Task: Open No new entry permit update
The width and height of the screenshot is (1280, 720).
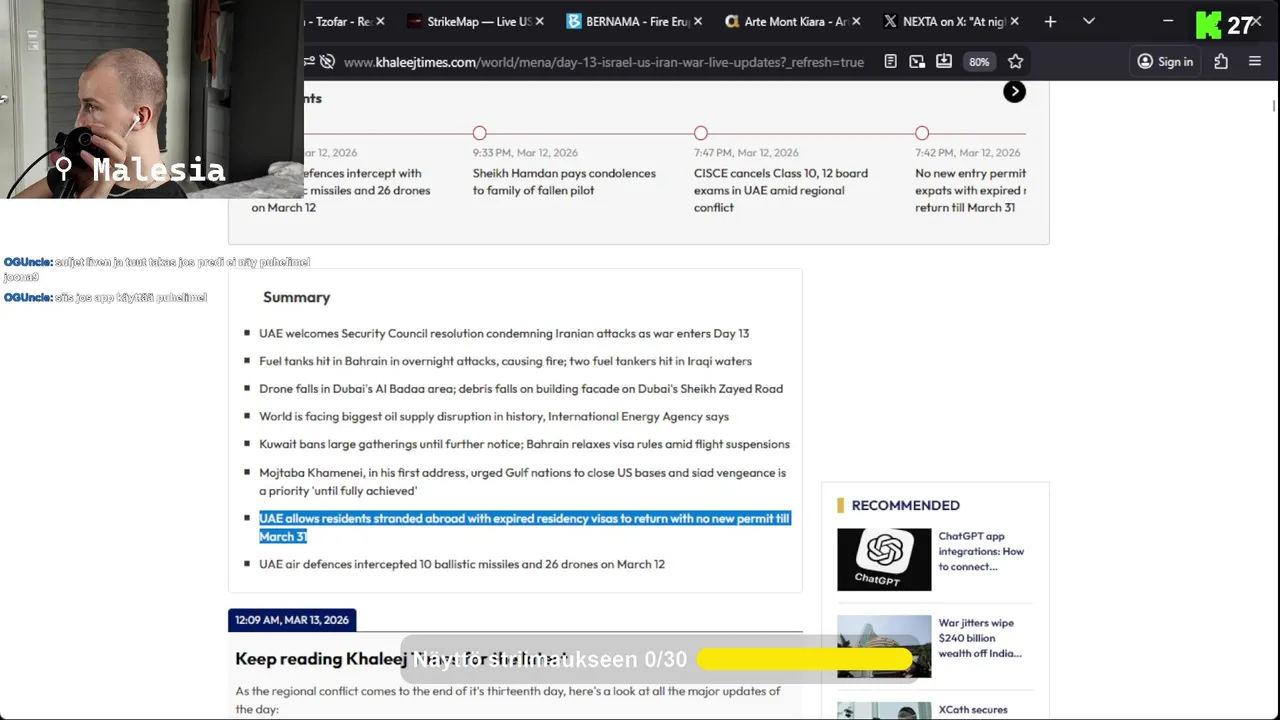Action: point(970,190)
